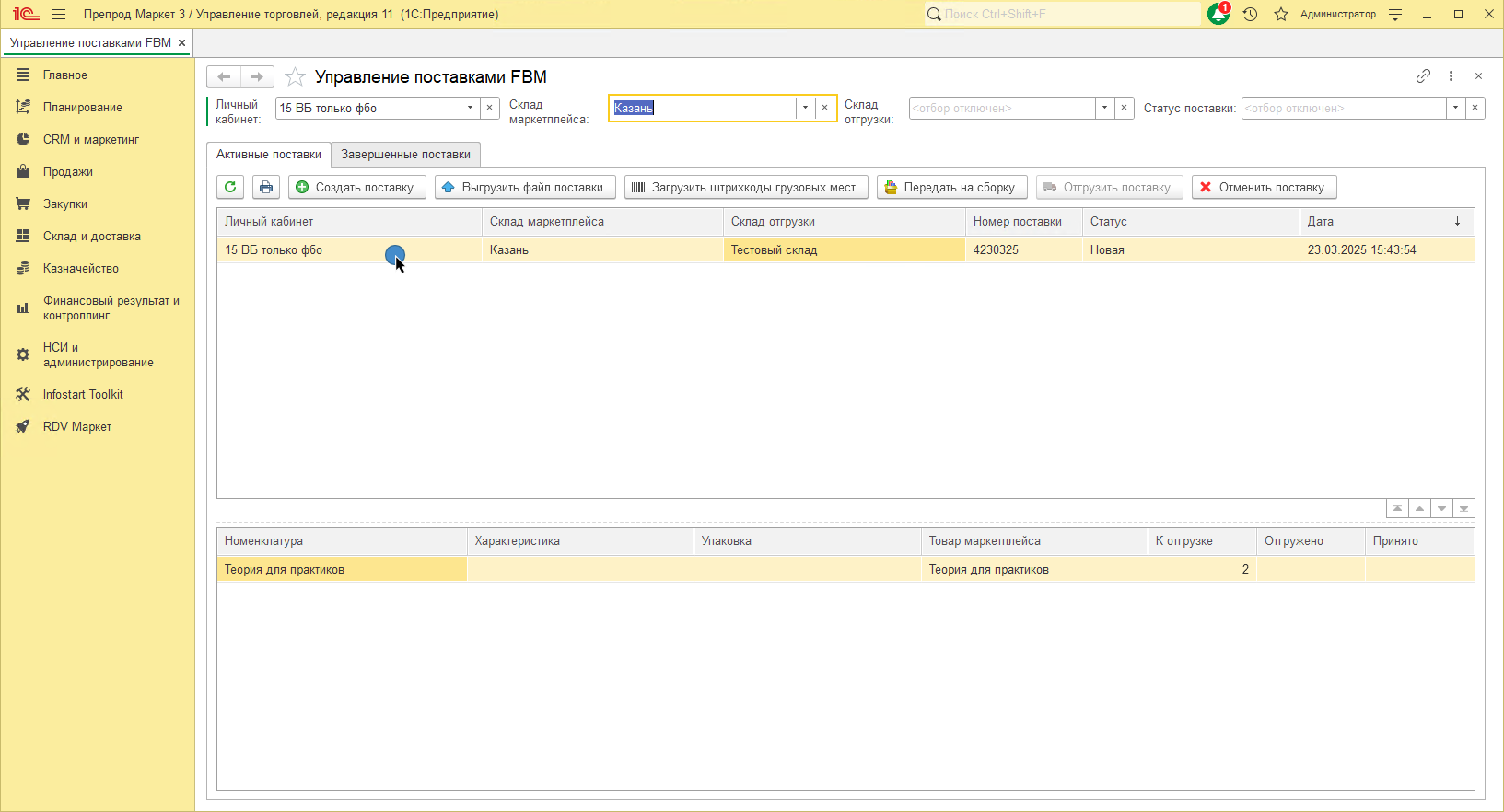Click the Склад маркетплейса field with Казань

pyautogui.click(x=703, y=108)
